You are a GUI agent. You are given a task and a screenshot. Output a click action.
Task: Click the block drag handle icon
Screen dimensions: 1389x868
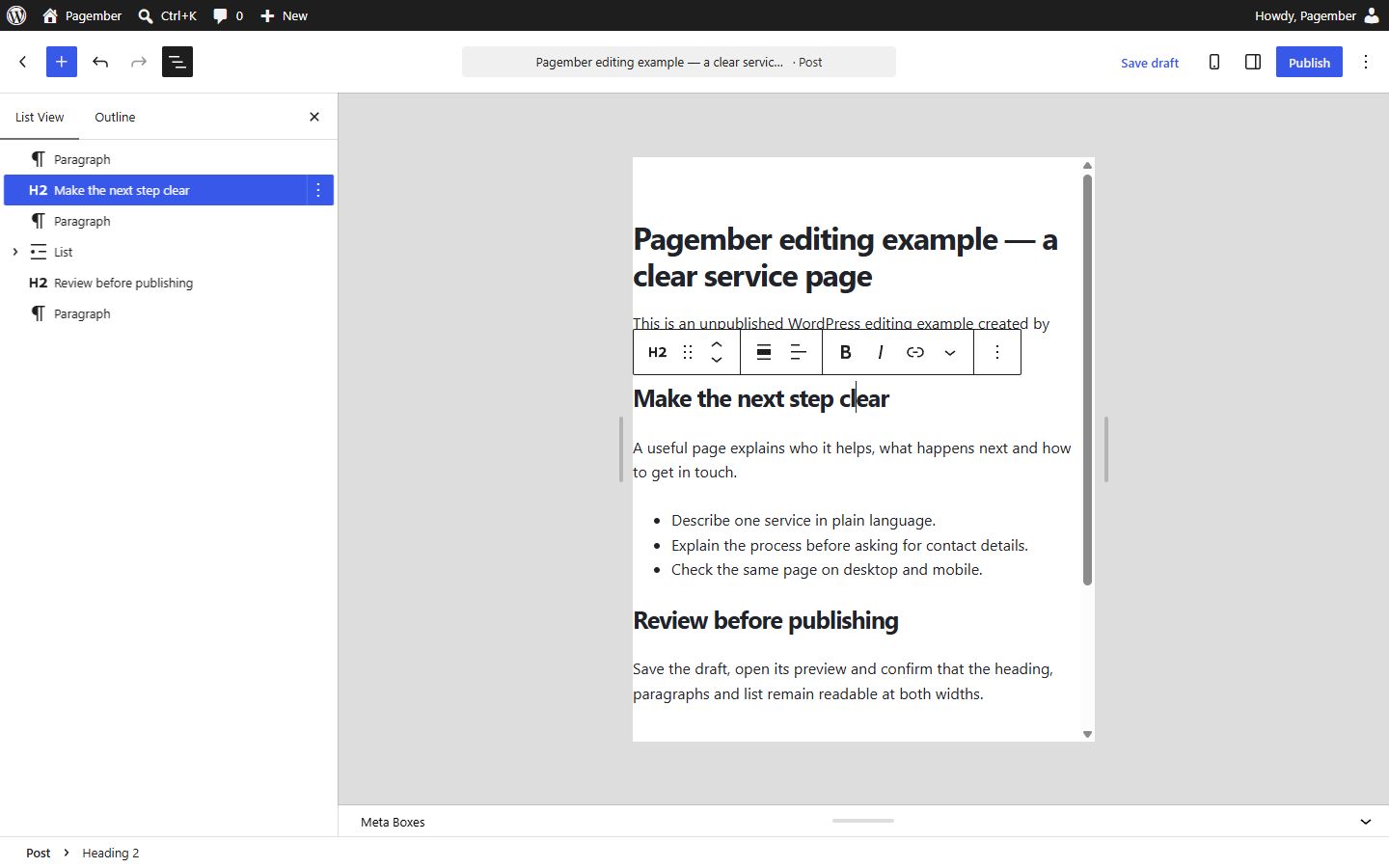pos(688,352)
